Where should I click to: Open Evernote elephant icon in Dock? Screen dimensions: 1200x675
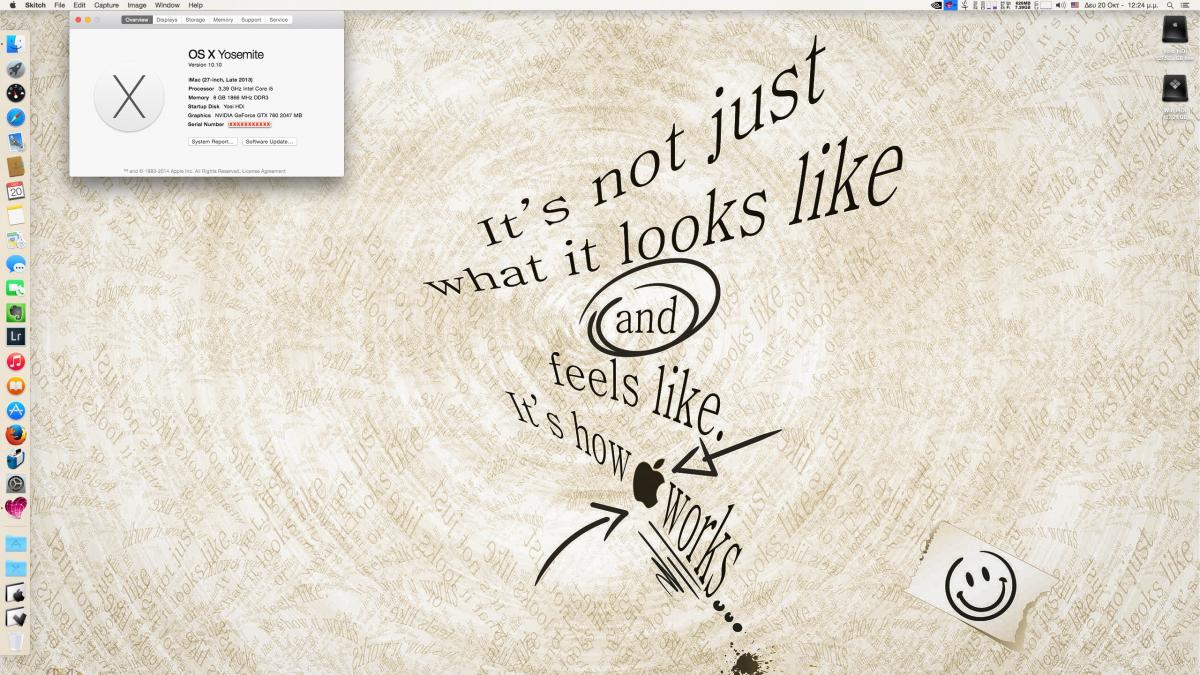click(x=15, y=313)
